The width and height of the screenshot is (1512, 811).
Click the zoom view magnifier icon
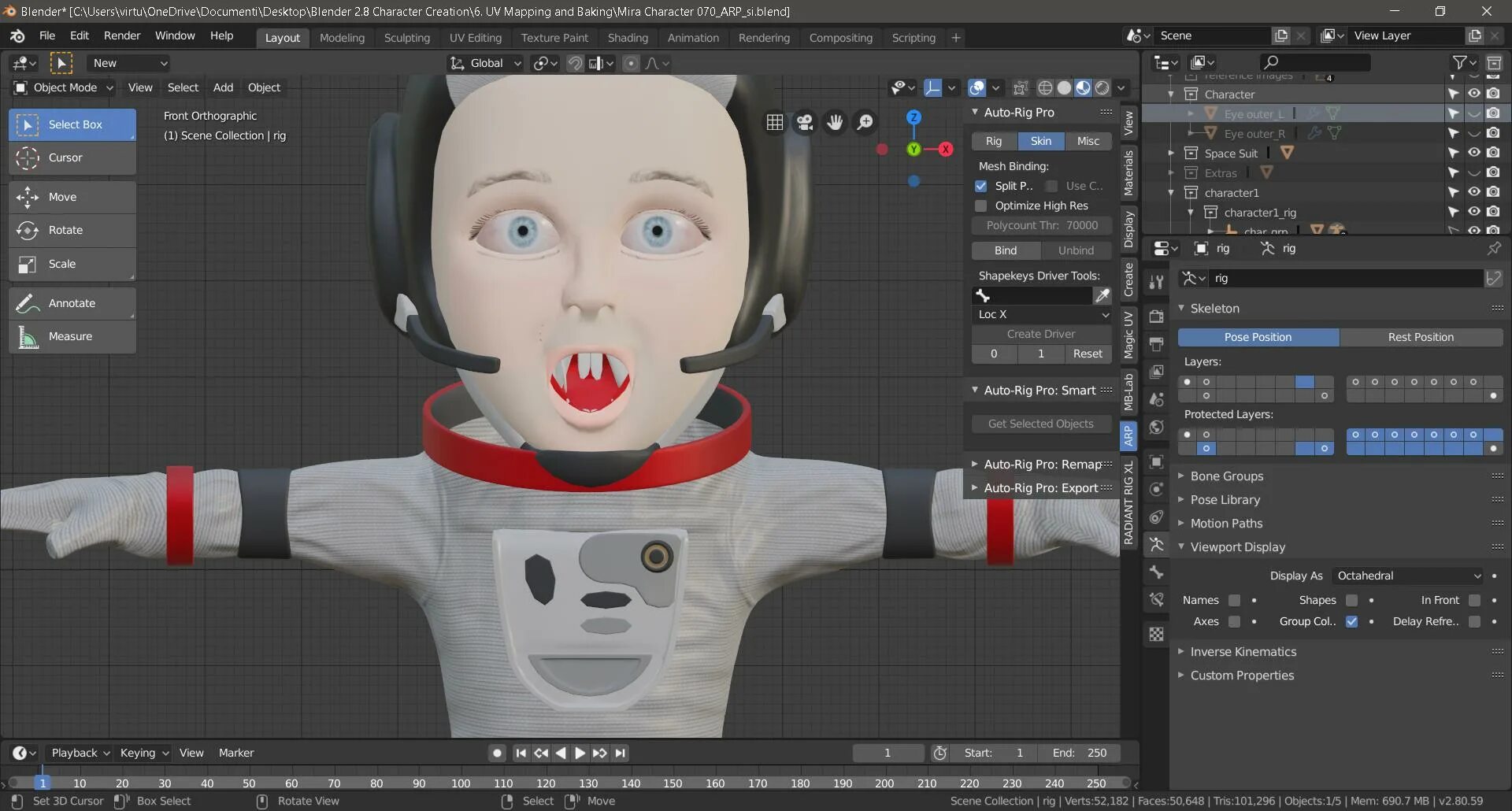[x=865, y=122]
